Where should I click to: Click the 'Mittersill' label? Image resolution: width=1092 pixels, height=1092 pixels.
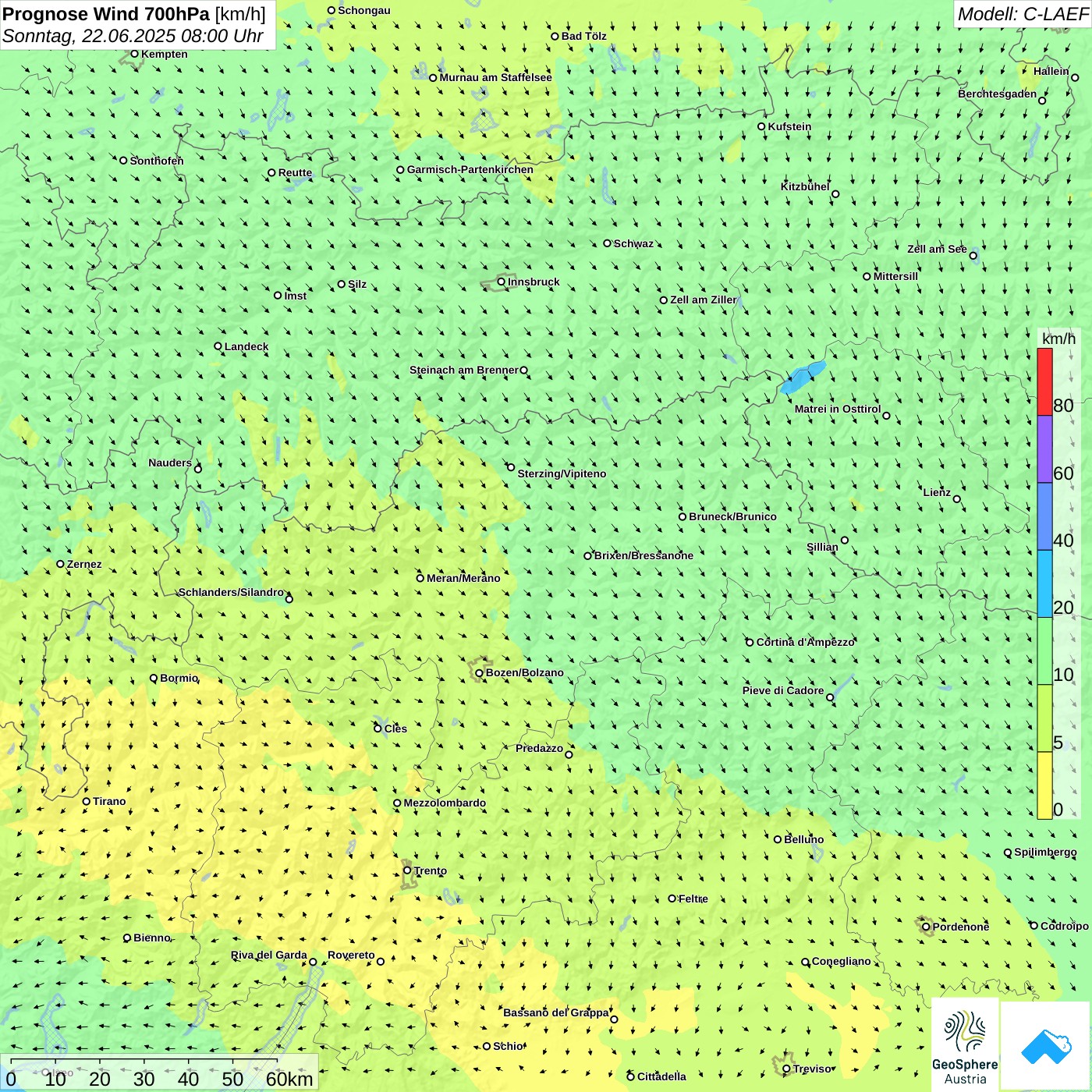tap(895, 276)
